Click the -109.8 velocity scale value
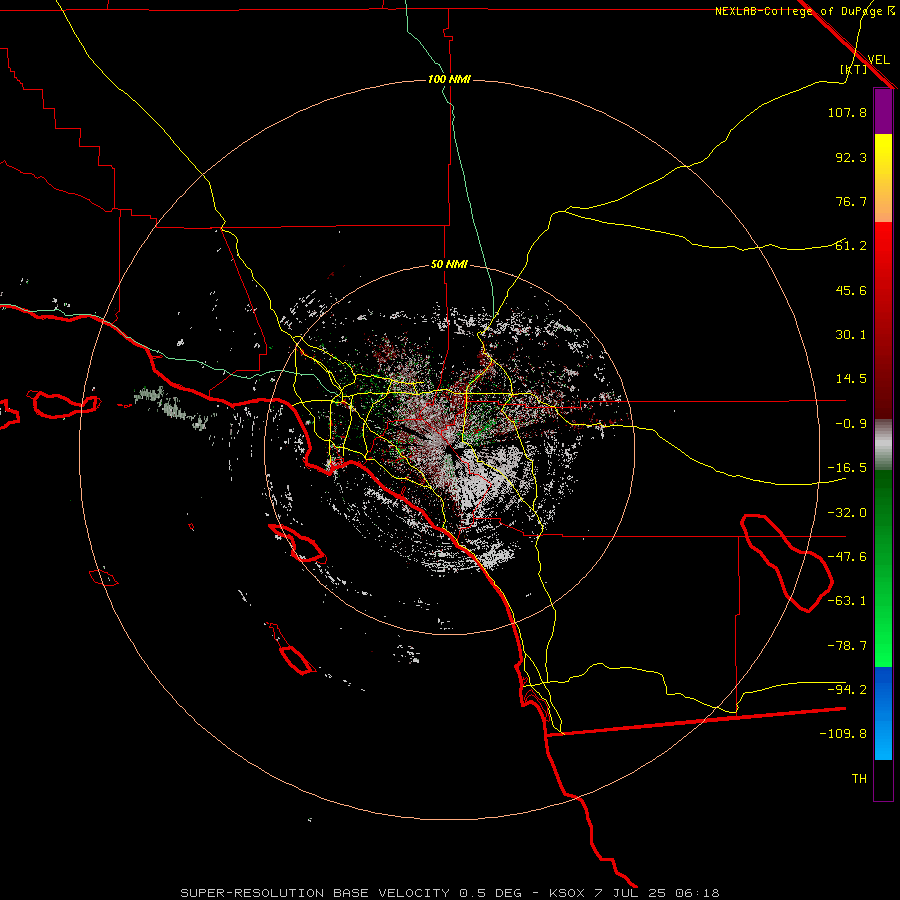This screenshot has height=900, width=900. coord(843,734)
